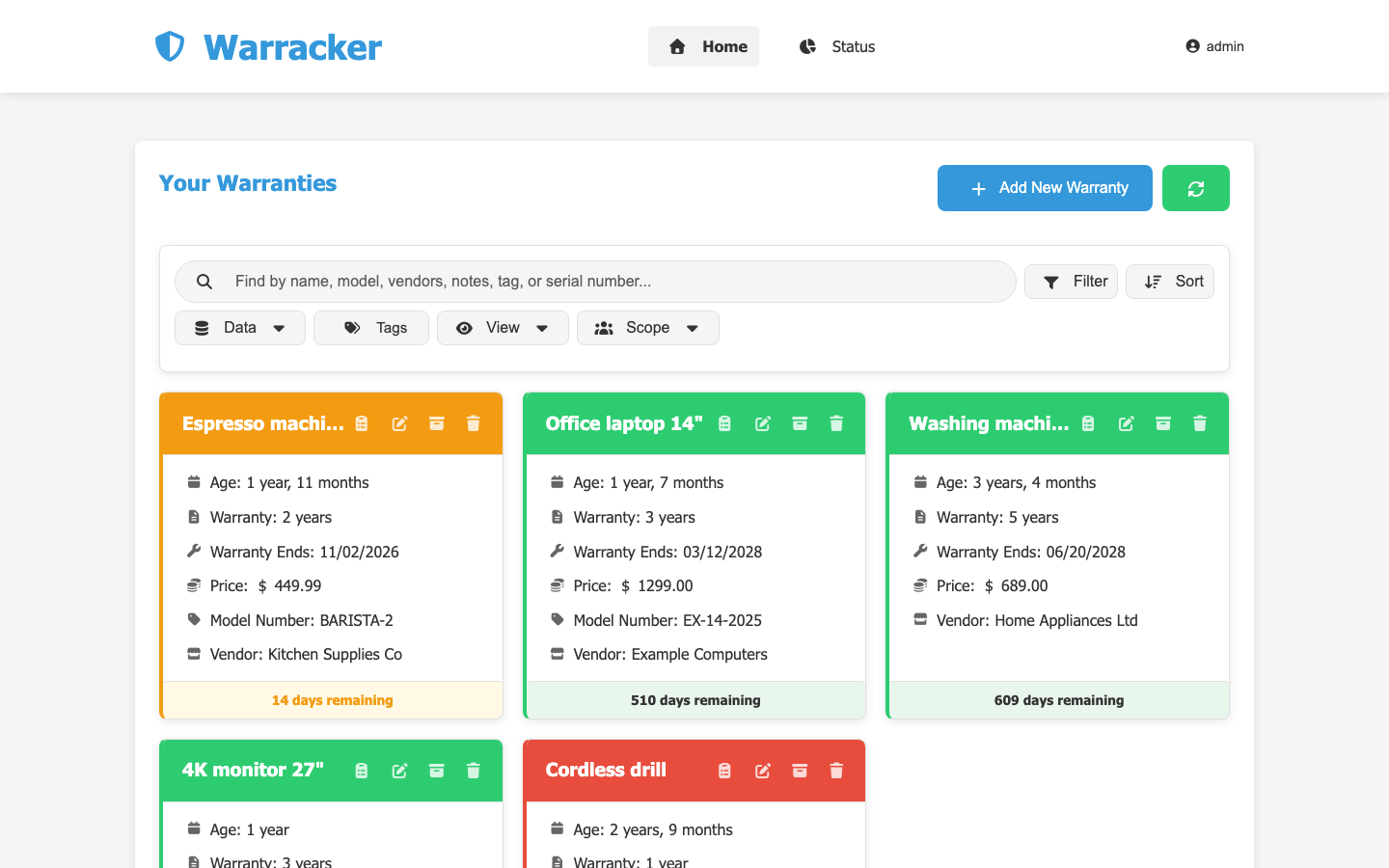Image resolution: width=1389 pixels, height=868 pixels.
Task: Click "510 days remaining" status text
Action: [695, 700]
